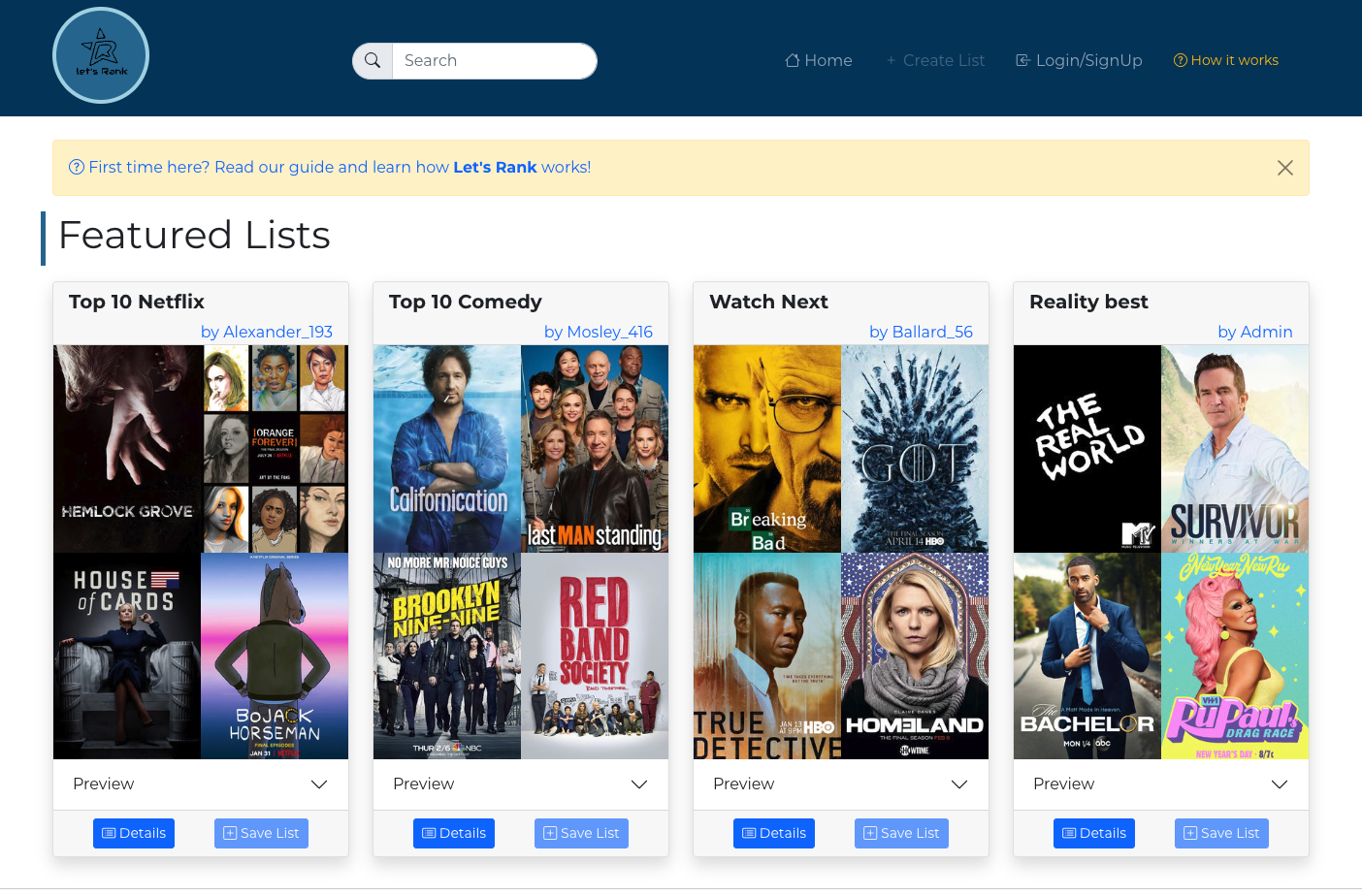Select the Survivor poster
This screenshot has height=896, width=1362.
click(1235, 449)
